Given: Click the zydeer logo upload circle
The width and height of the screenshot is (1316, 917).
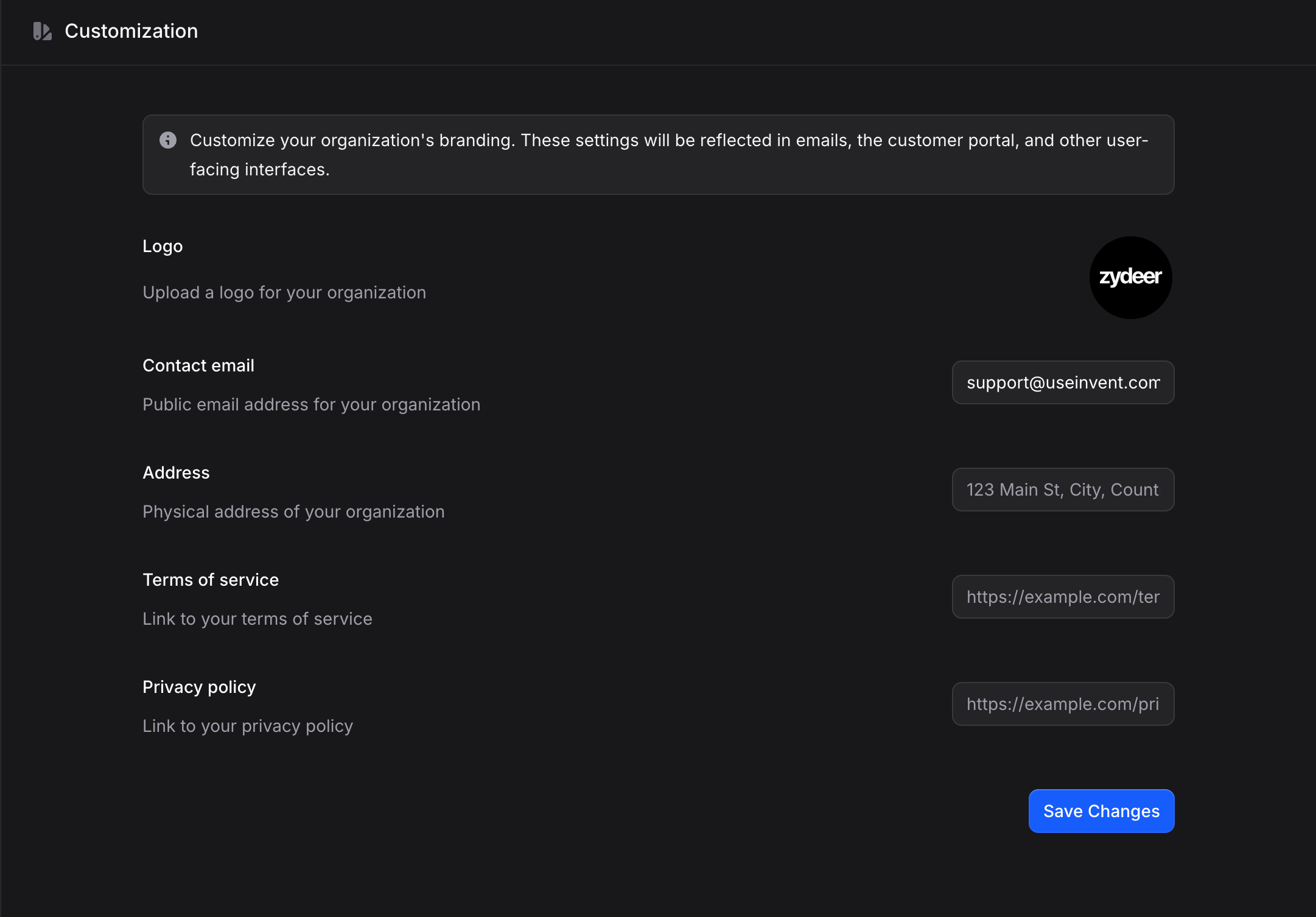Looking at the screenshot, I should (1130, 278).
